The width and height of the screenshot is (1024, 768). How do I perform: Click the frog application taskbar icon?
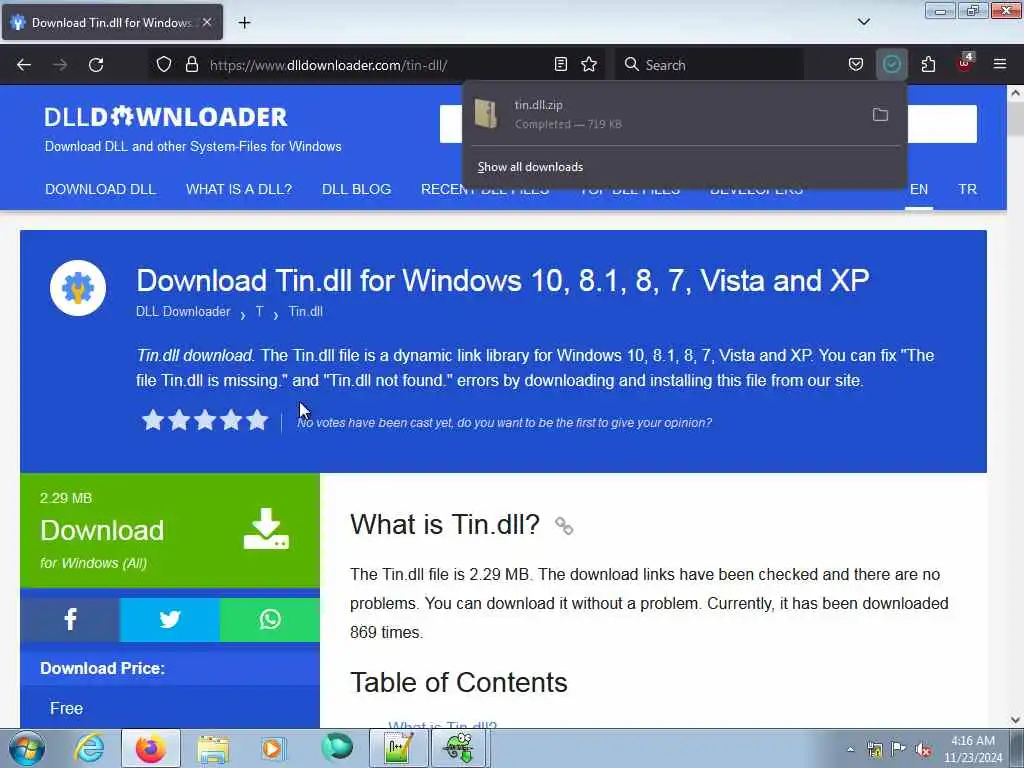tap(459, 748)
